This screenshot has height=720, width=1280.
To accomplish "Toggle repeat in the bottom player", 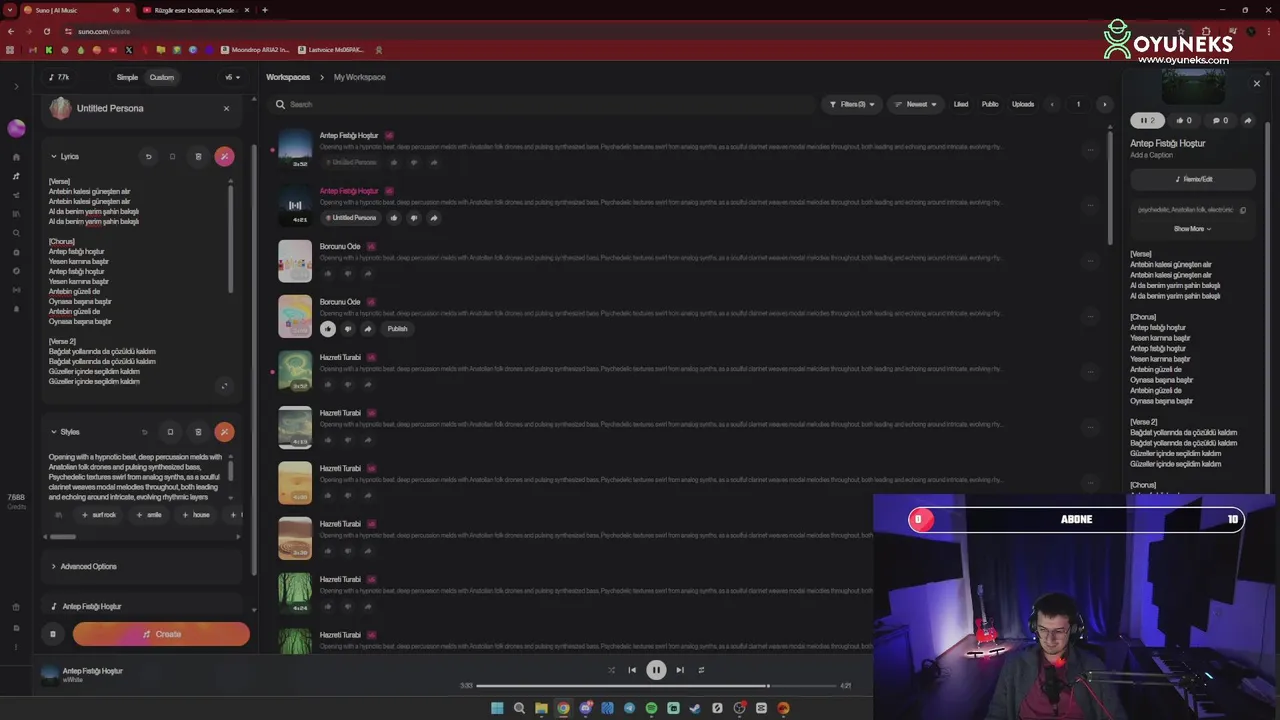I will 701,670.
